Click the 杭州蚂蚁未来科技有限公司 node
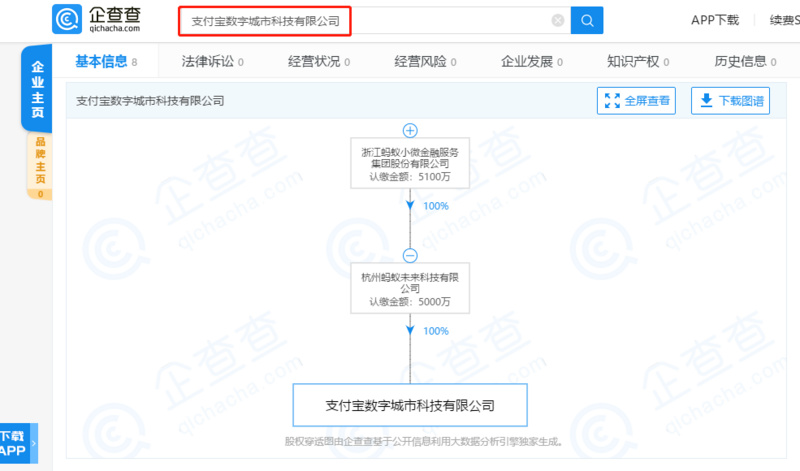Image resolution: width=800 pixels, height=471 pixels. pyautogui.click(x=410, y=288)
